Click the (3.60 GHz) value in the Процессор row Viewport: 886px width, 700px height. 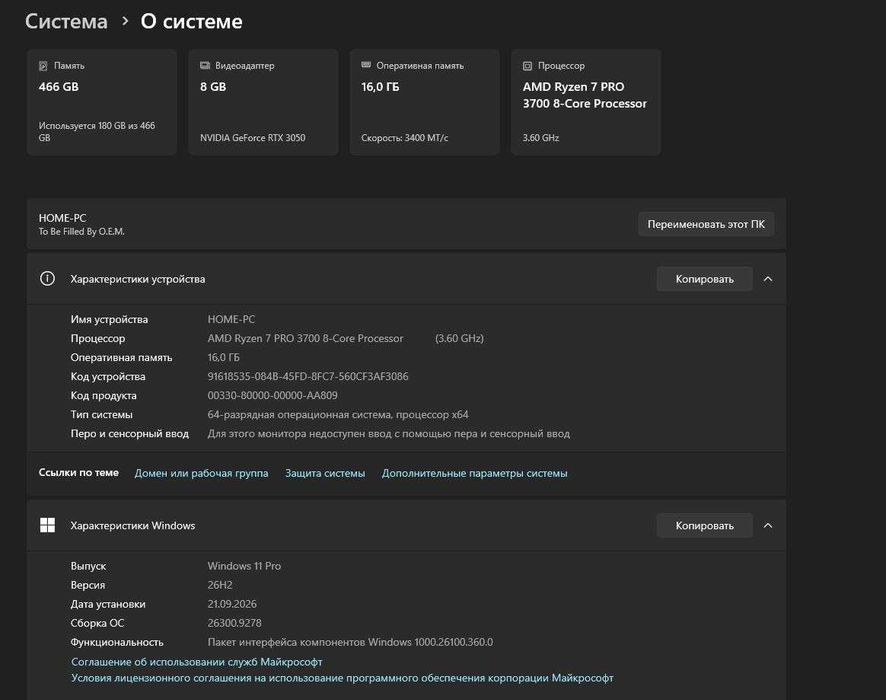pos(459,338)
